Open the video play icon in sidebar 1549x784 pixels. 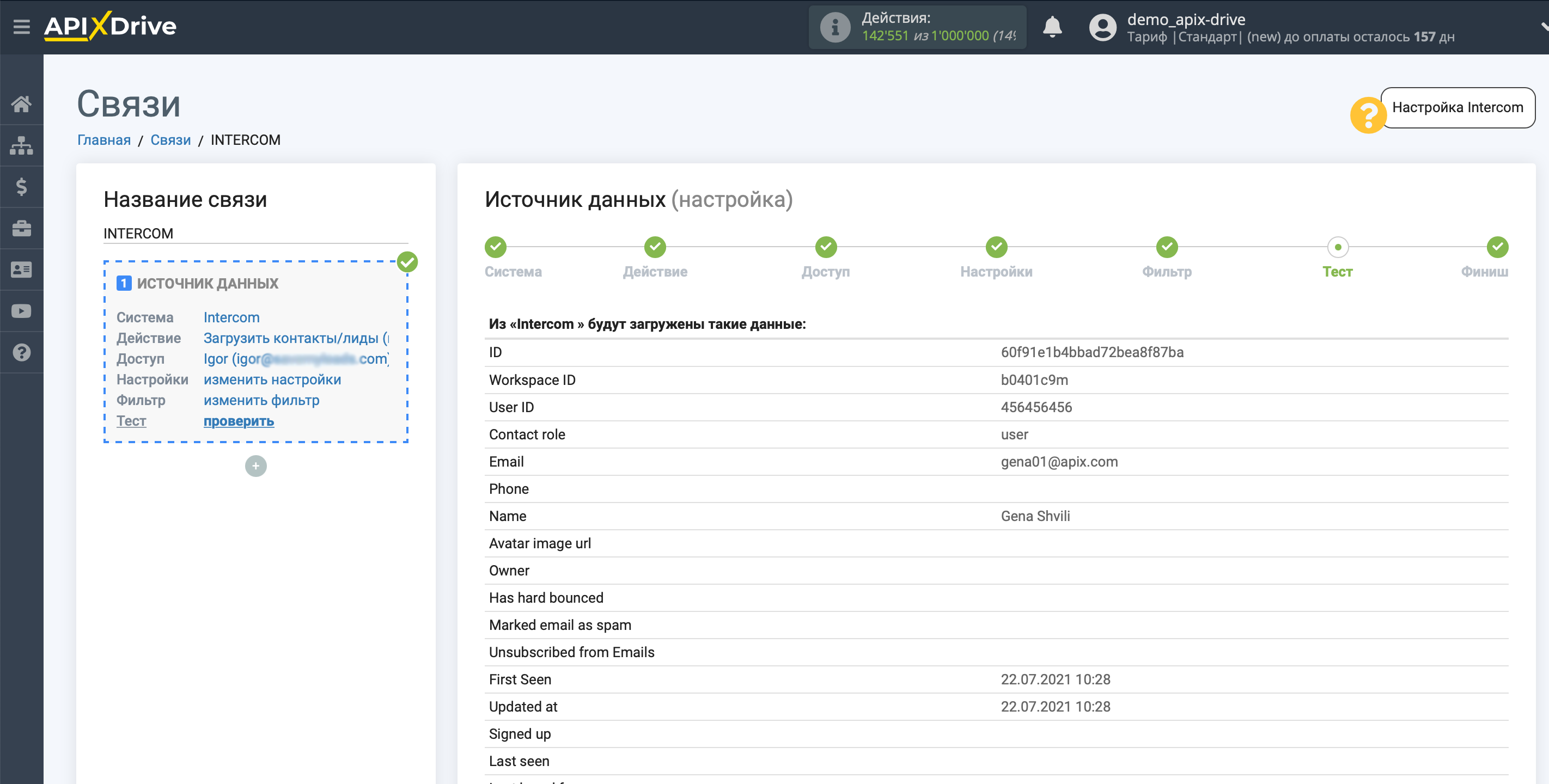pyautogui.click(x=22, y=311)
